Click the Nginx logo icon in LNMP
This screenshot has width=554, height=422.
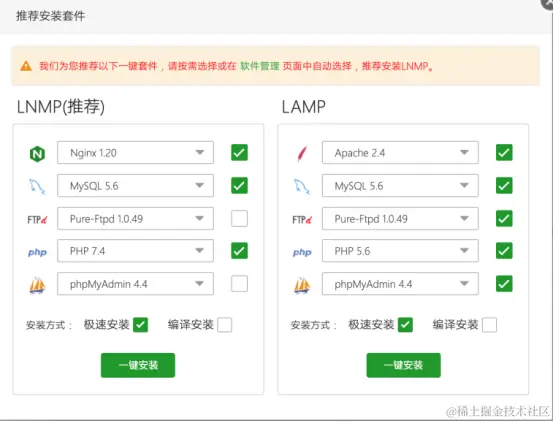(x=37, y=154)
